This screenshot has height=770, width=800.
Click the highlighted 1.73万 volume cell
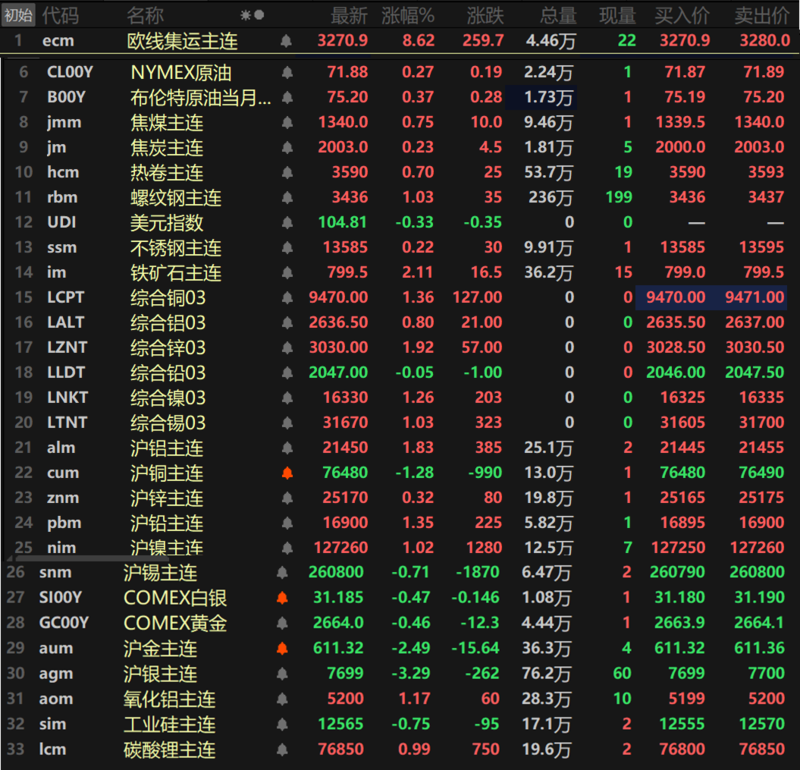pos(541,97)
